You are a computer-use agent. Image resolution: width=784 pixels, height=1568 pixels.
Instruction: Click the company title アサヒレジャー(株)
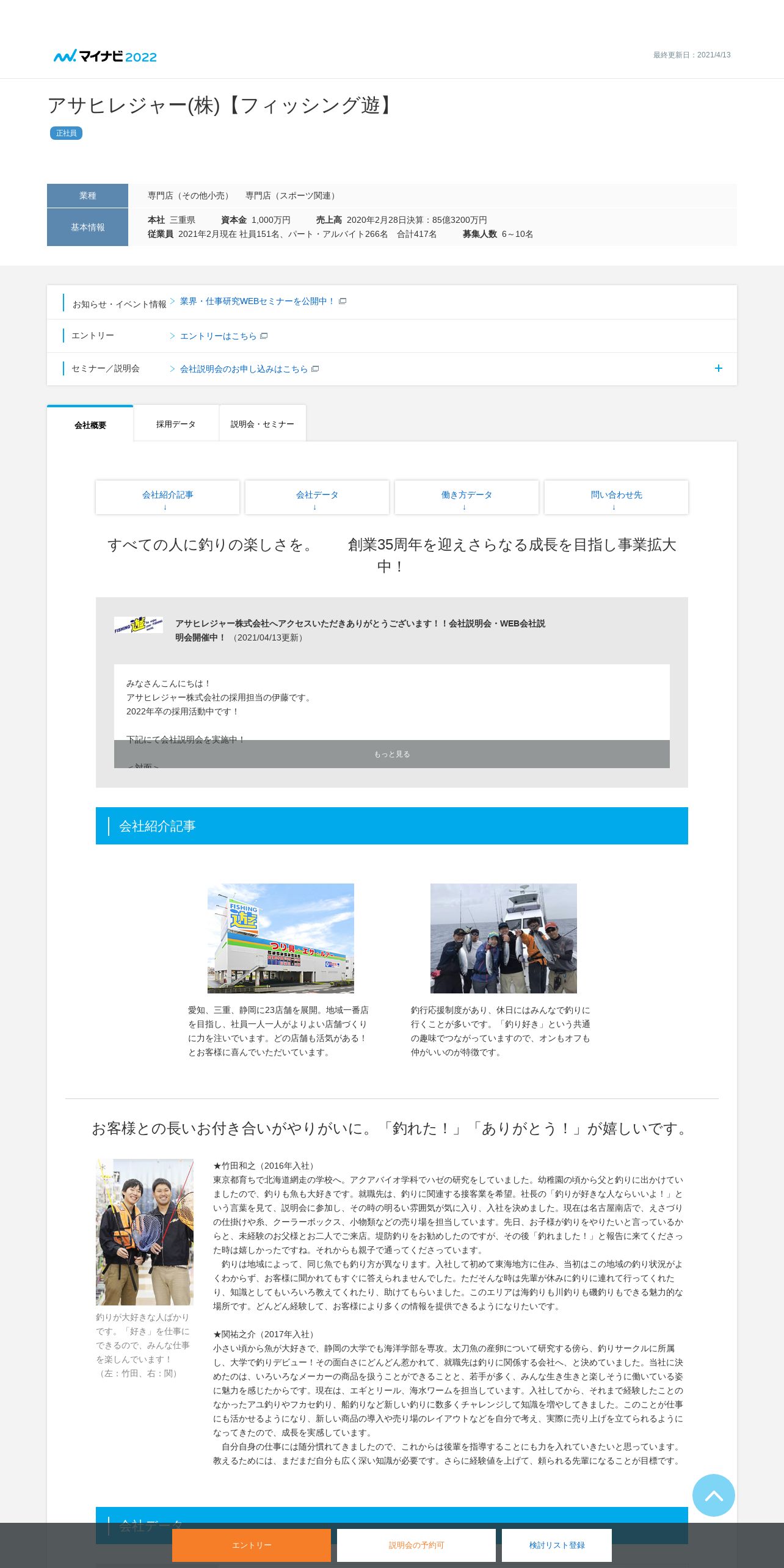(222, 106)
